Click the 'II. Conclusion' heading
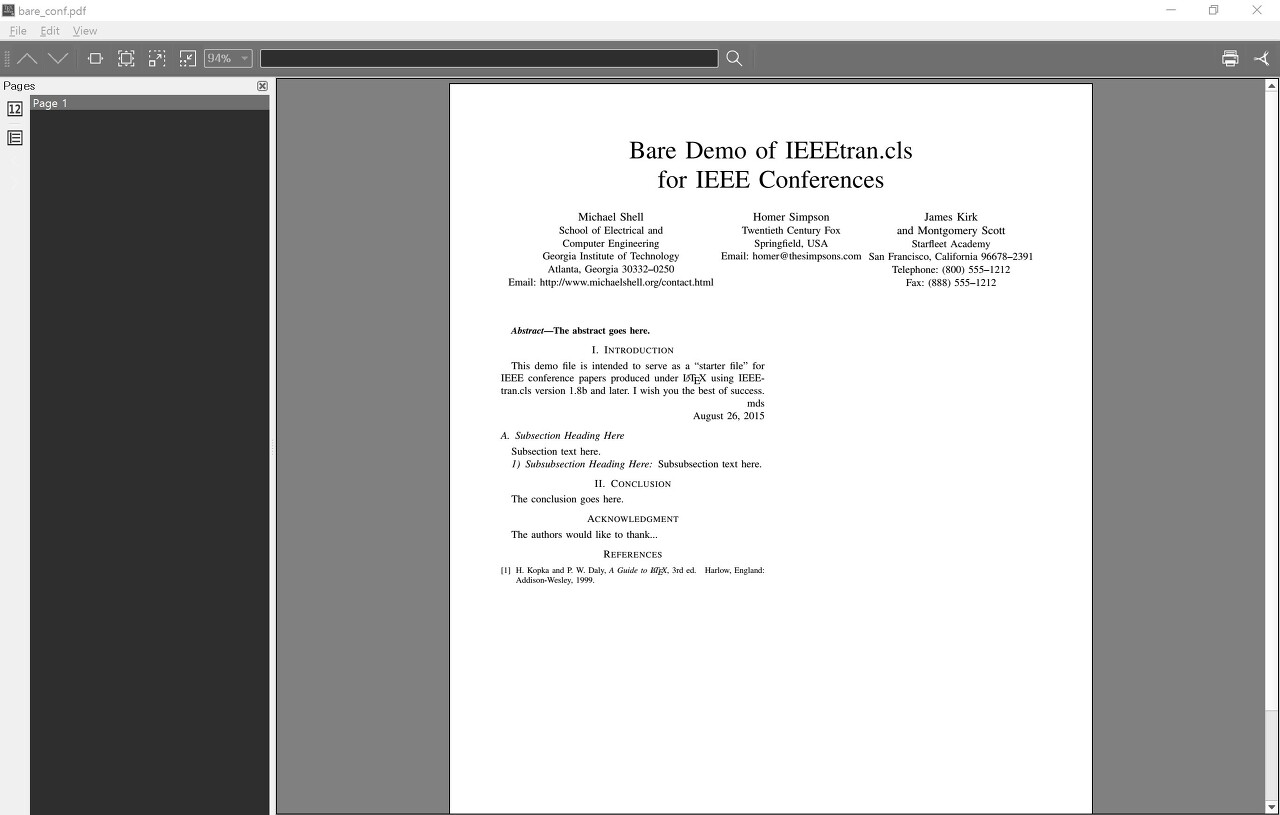Screen dimensions: 1280x815 pos(632,484)
